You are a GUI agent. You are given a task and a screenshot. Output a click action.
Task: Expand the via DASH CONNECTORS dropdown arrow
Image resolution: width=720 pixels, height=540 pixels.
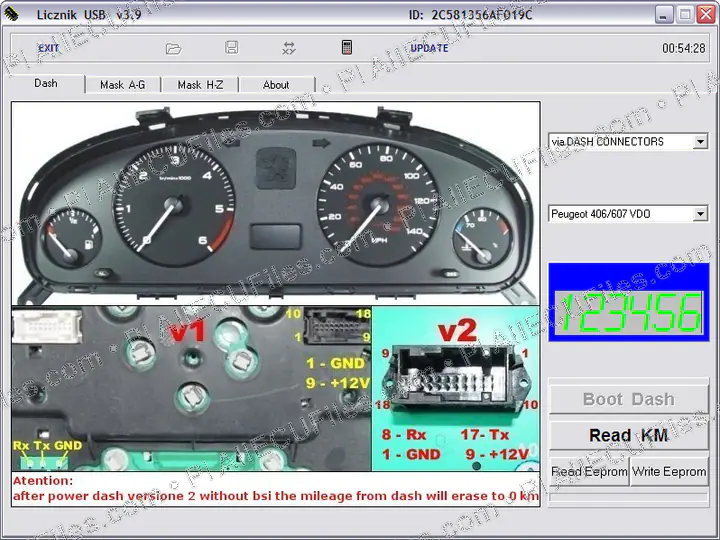tap(700, 141)
